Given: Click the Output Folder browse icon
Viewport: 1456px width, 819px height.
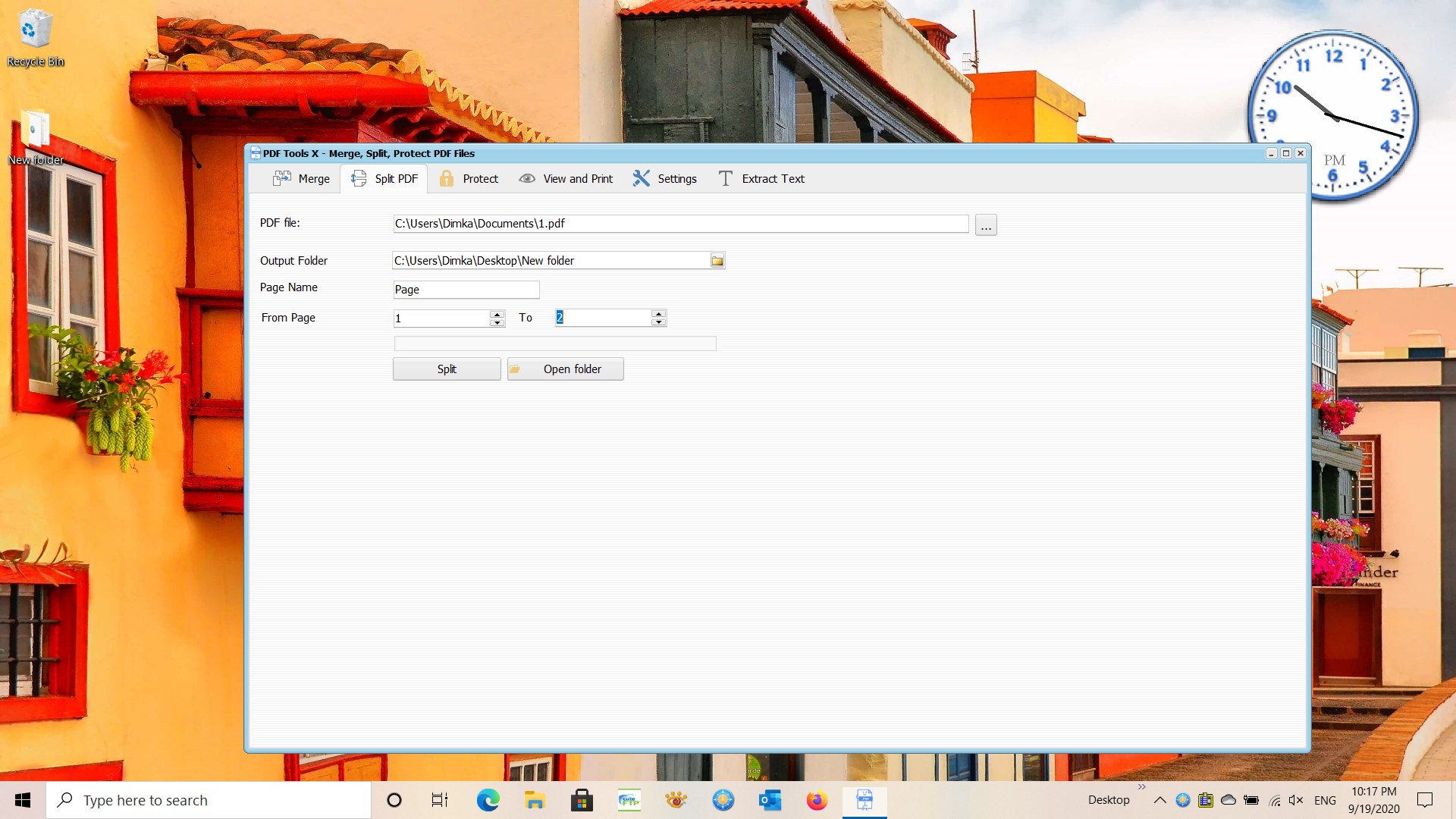Looking at the screenshot, I should 717,261.
